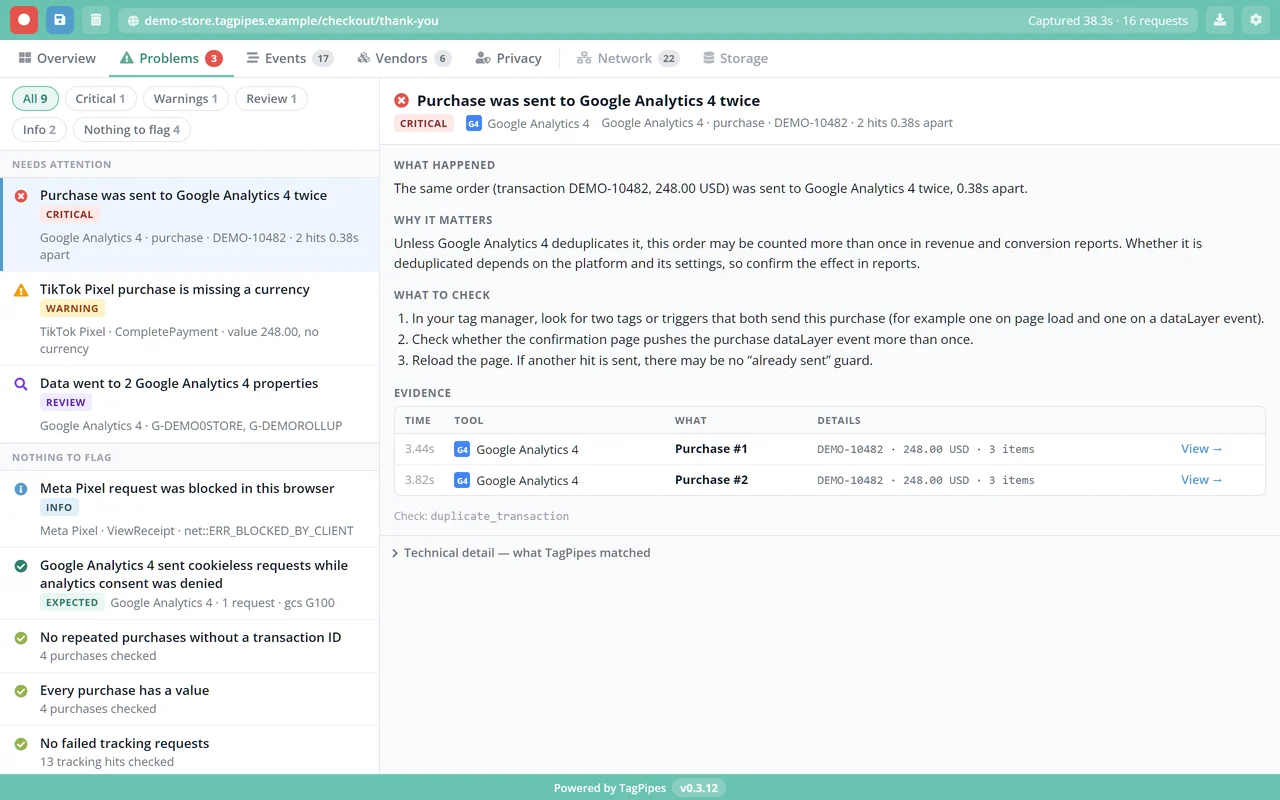The height and width of the screenshot is (800, 1280).
Task: Click the URL field demo-store.tagpipes.example
Action: (x=658, y=21)
